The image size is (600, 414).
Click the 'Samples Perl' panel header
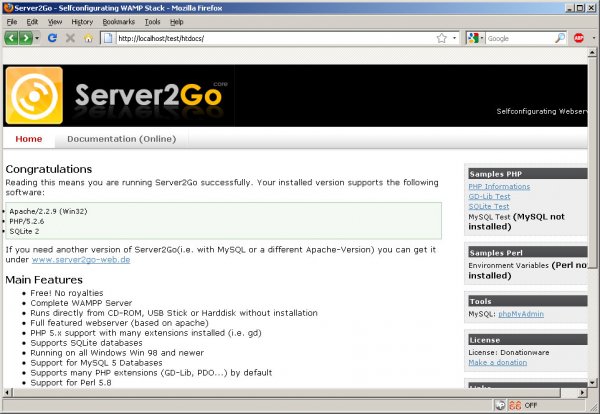pyautogui.click(x=528, y=253)
